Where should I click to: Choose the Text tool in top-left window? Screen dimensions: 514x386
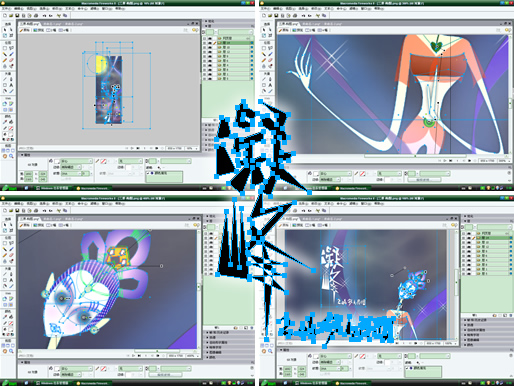pyautogui.click(x=11, y=85)
